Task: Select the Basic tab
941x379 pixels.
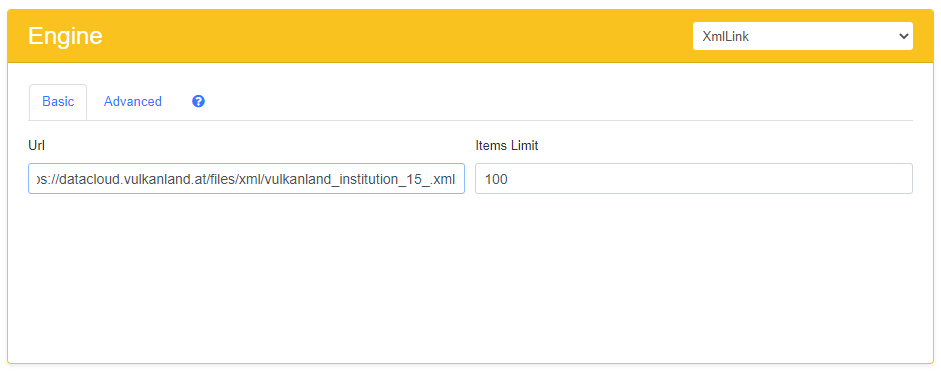Action: [x=58, y=101]
